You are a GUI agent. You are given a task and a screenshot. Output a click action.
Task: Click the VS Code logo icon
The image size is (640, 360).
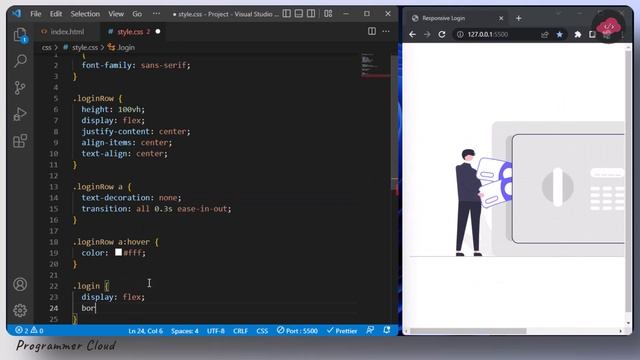pos(17,13)
